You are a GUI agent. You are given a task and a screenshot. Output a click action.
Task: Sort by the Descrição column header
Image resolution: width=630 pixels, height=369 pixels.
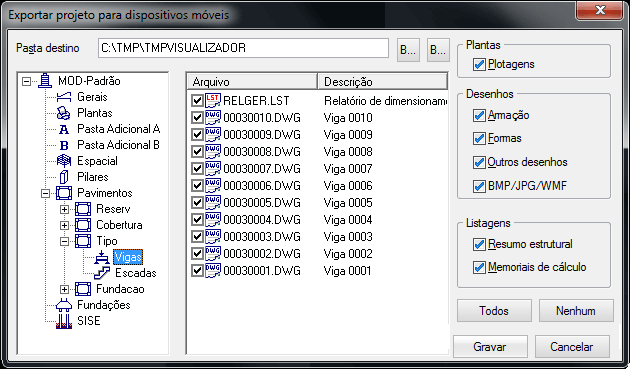click(382, 82)
